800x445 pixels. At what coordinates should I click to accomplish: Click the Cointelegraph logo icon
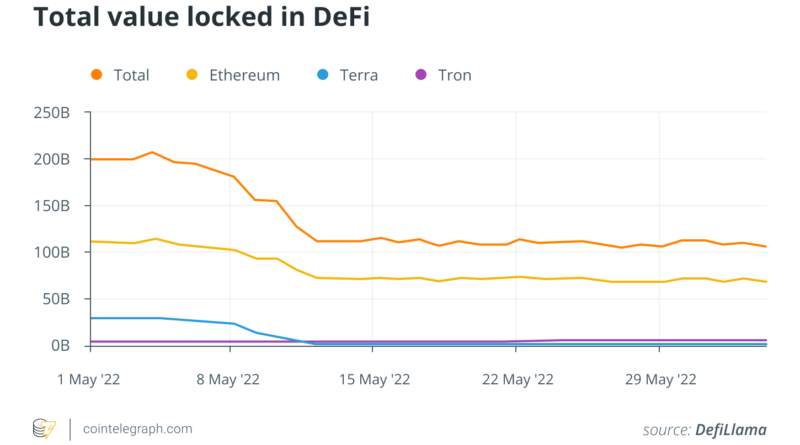[x=44, y=428]
